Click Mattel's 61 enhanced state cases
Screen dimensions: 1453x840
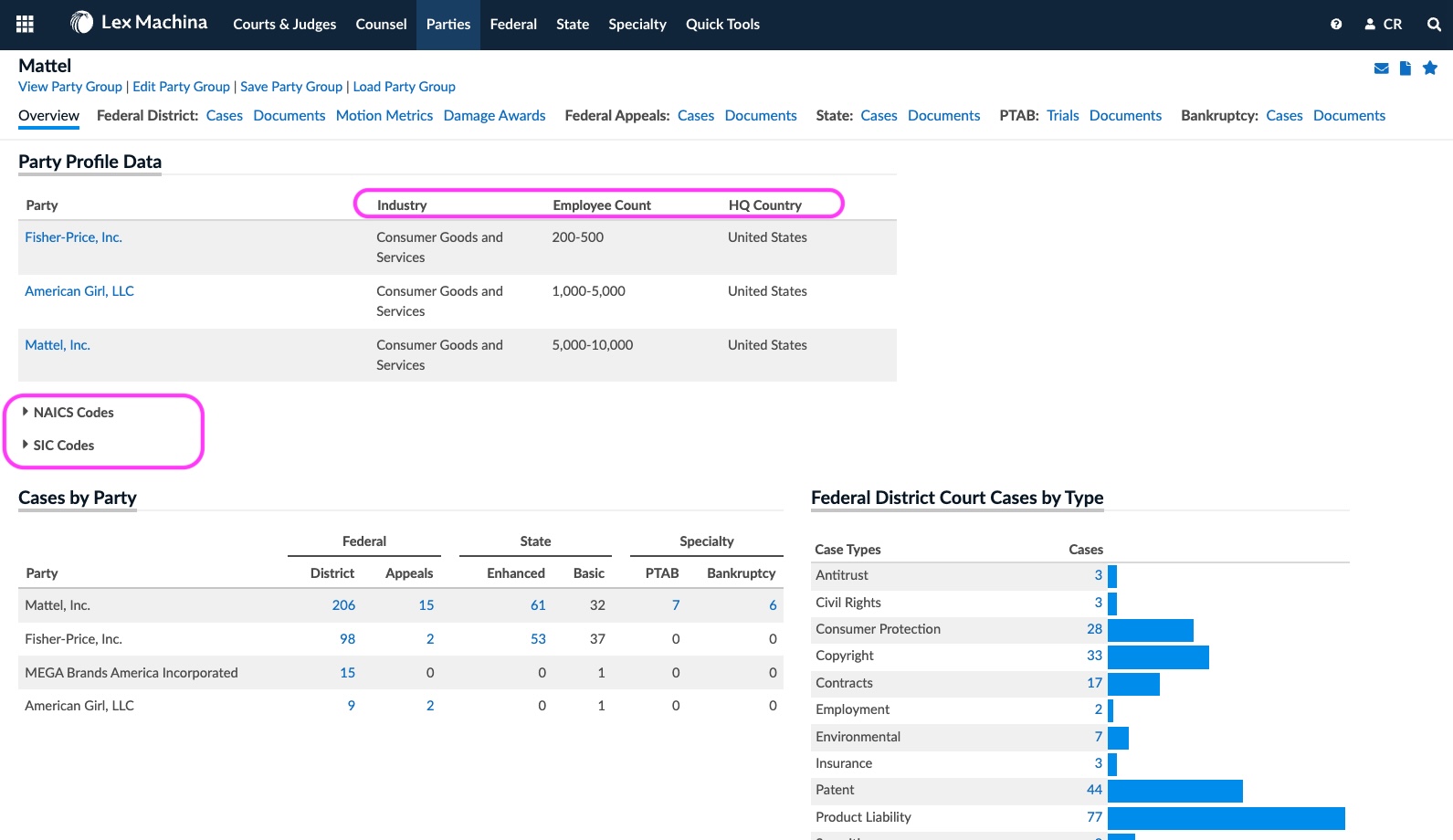(x=538, y=605)
